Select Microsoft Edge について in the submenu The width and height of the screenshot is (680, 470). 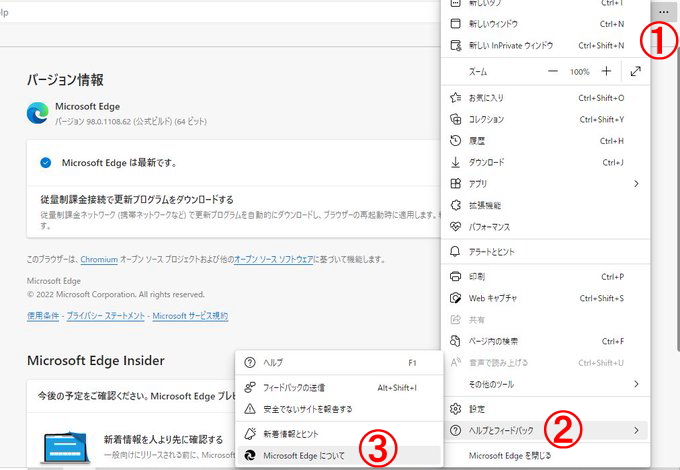(x=339, y=455)
